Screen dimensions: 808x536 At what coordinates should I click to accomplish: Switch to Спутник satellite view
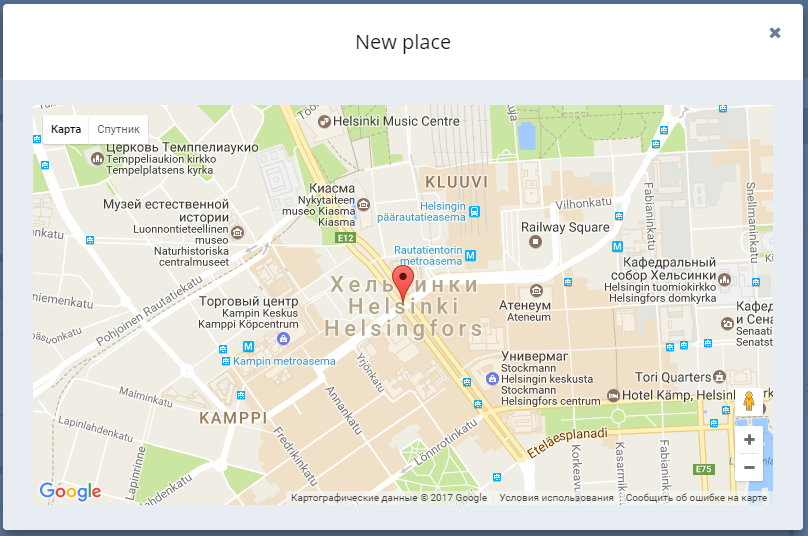[x=119, y=129]
